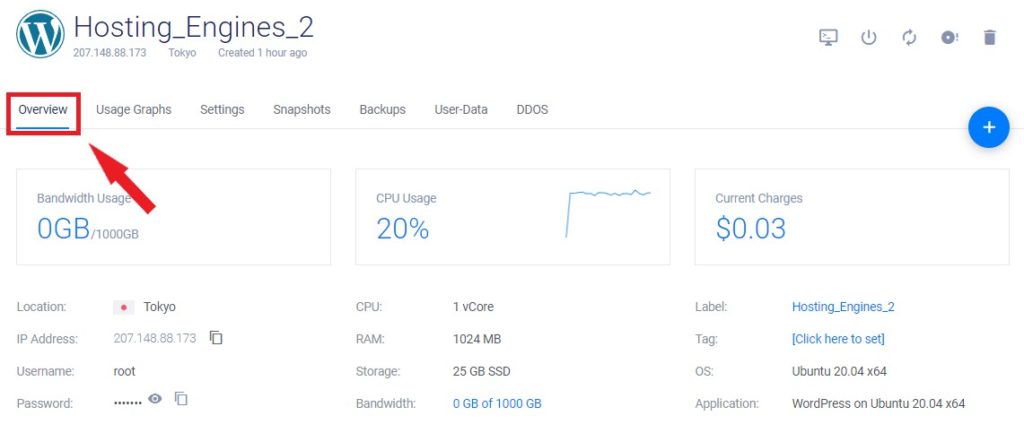Delete server with the trash icon
Viewport: 1024px width, 433px height.
pyautogui.click(x=990, y=37)
